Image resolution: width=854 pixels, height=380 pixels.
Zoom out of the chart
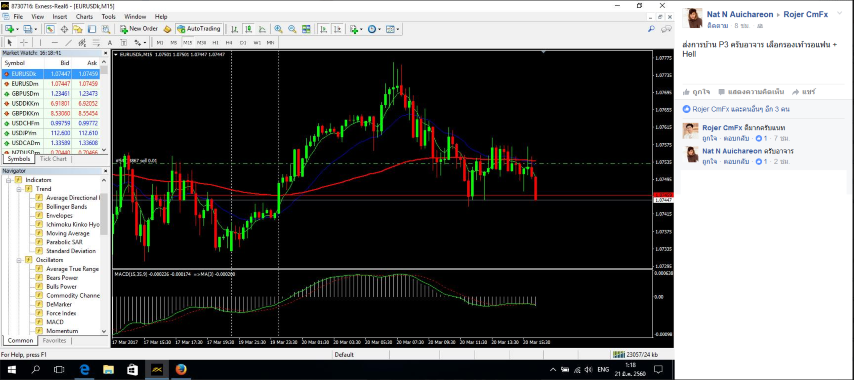coord(292,29)
